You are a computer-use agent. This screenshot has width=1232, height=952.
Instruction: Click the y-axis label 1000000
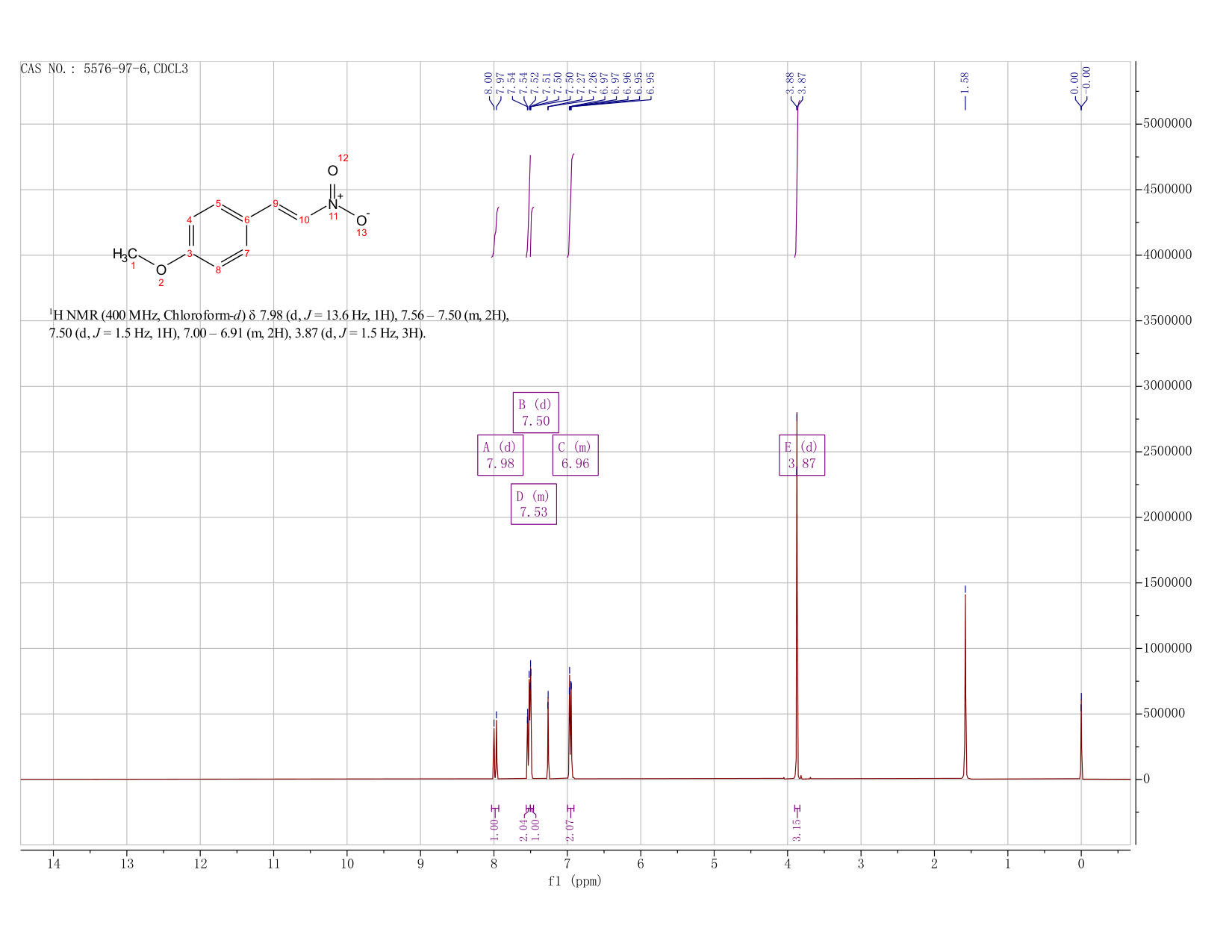1167,648
